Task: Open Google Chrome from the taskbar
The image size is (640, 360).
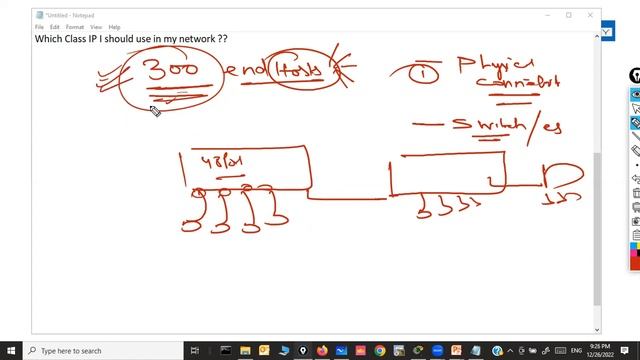Action: coord(380,350)
